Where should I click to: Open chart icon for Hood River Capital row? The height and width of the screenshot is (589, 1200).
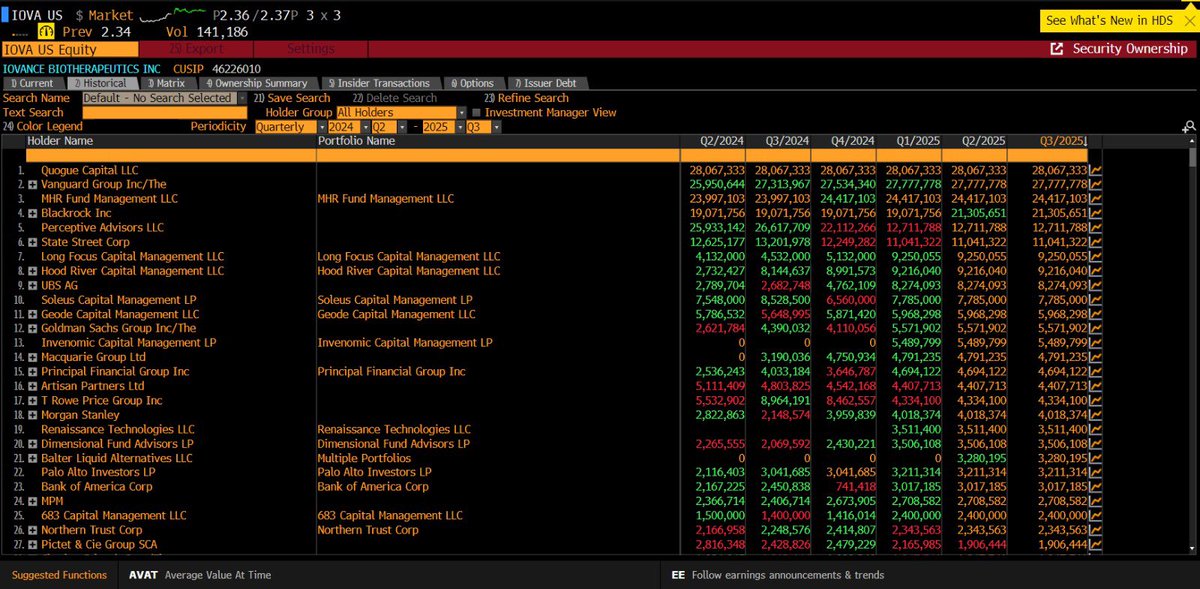(1095, 271)
